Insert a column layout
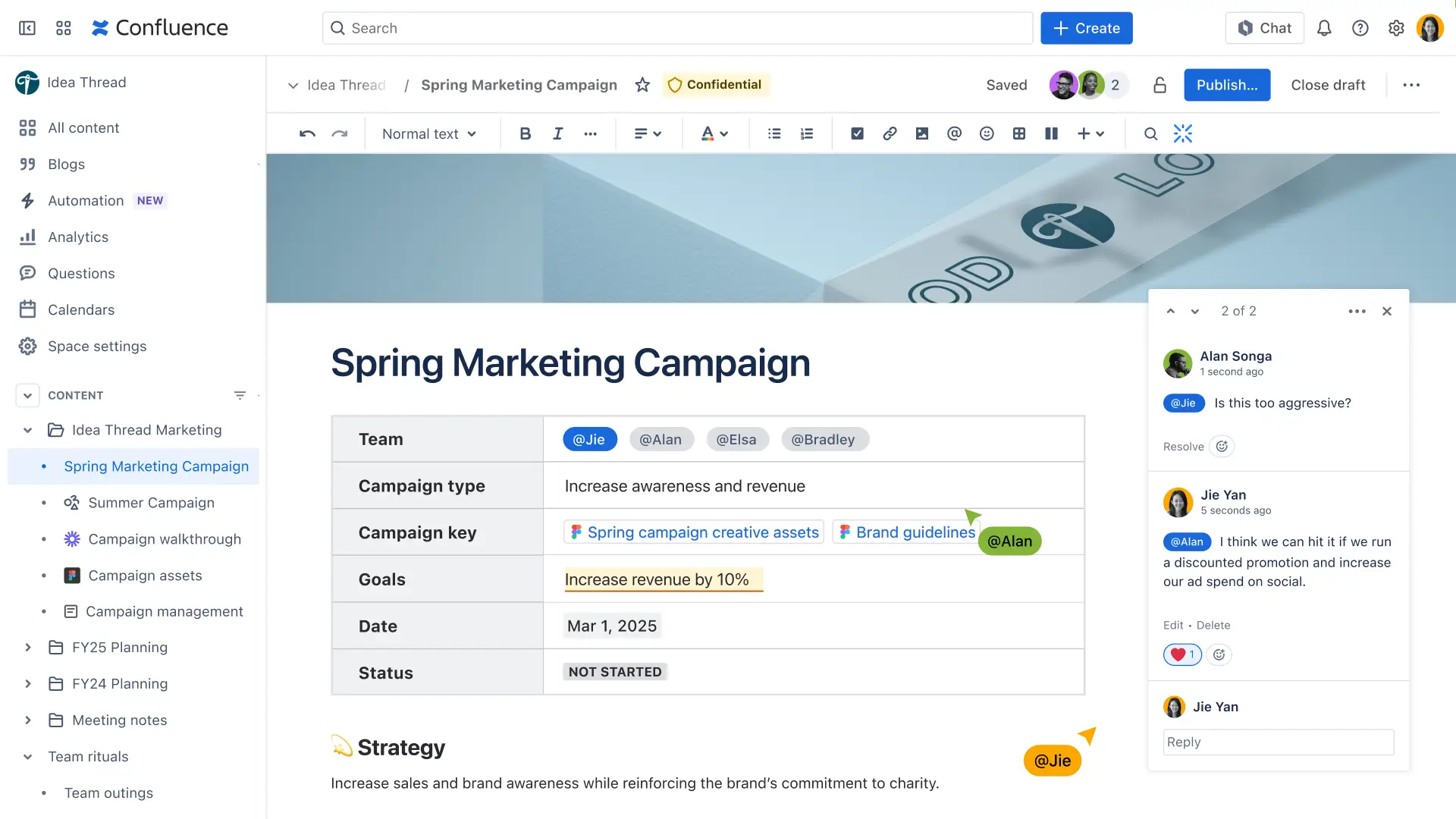 (1051, 133)
